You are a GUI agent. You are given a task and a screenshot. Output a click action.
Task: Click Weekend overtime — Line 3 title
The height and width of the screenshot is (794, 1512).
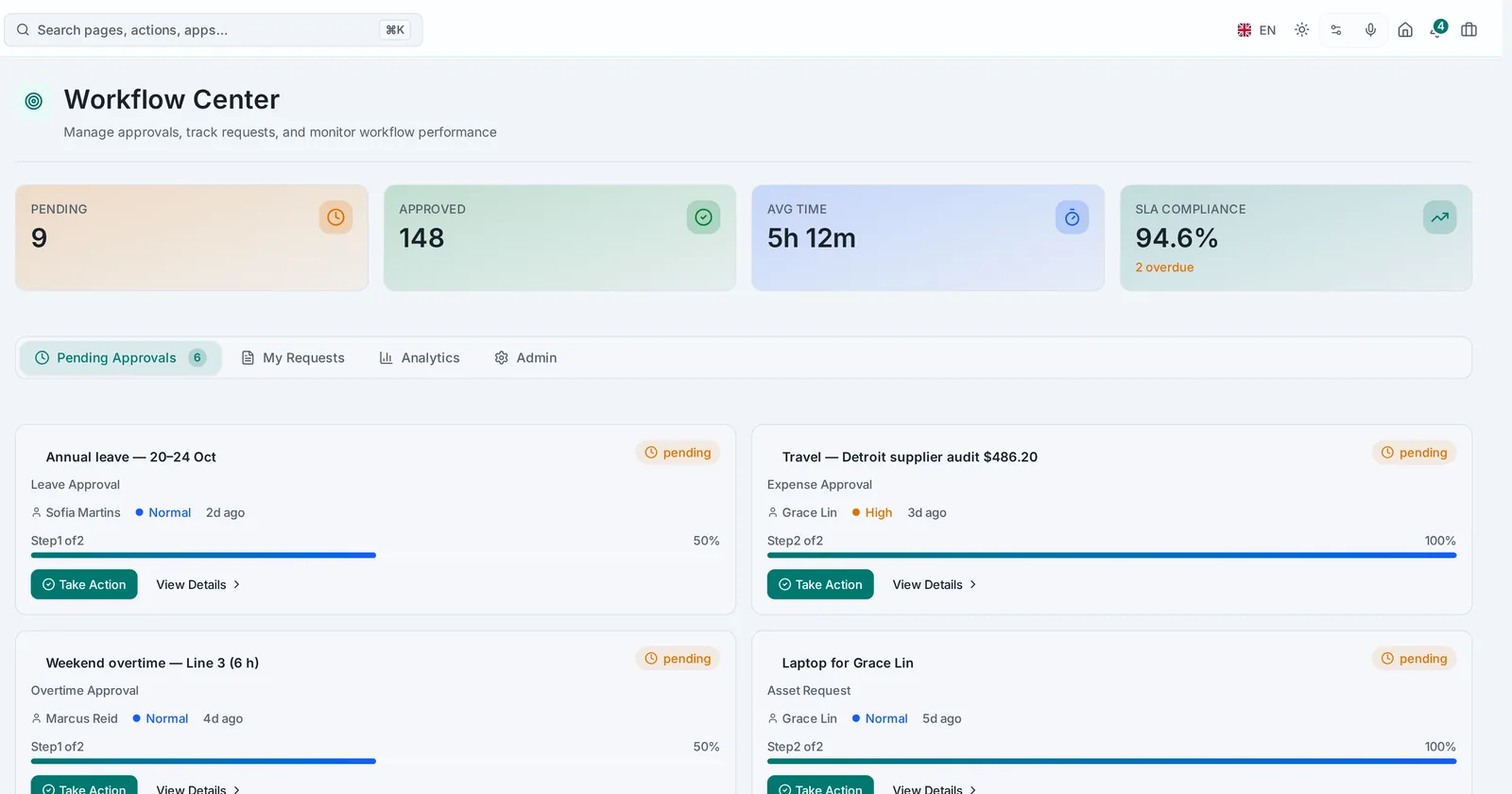click(152, 663)
